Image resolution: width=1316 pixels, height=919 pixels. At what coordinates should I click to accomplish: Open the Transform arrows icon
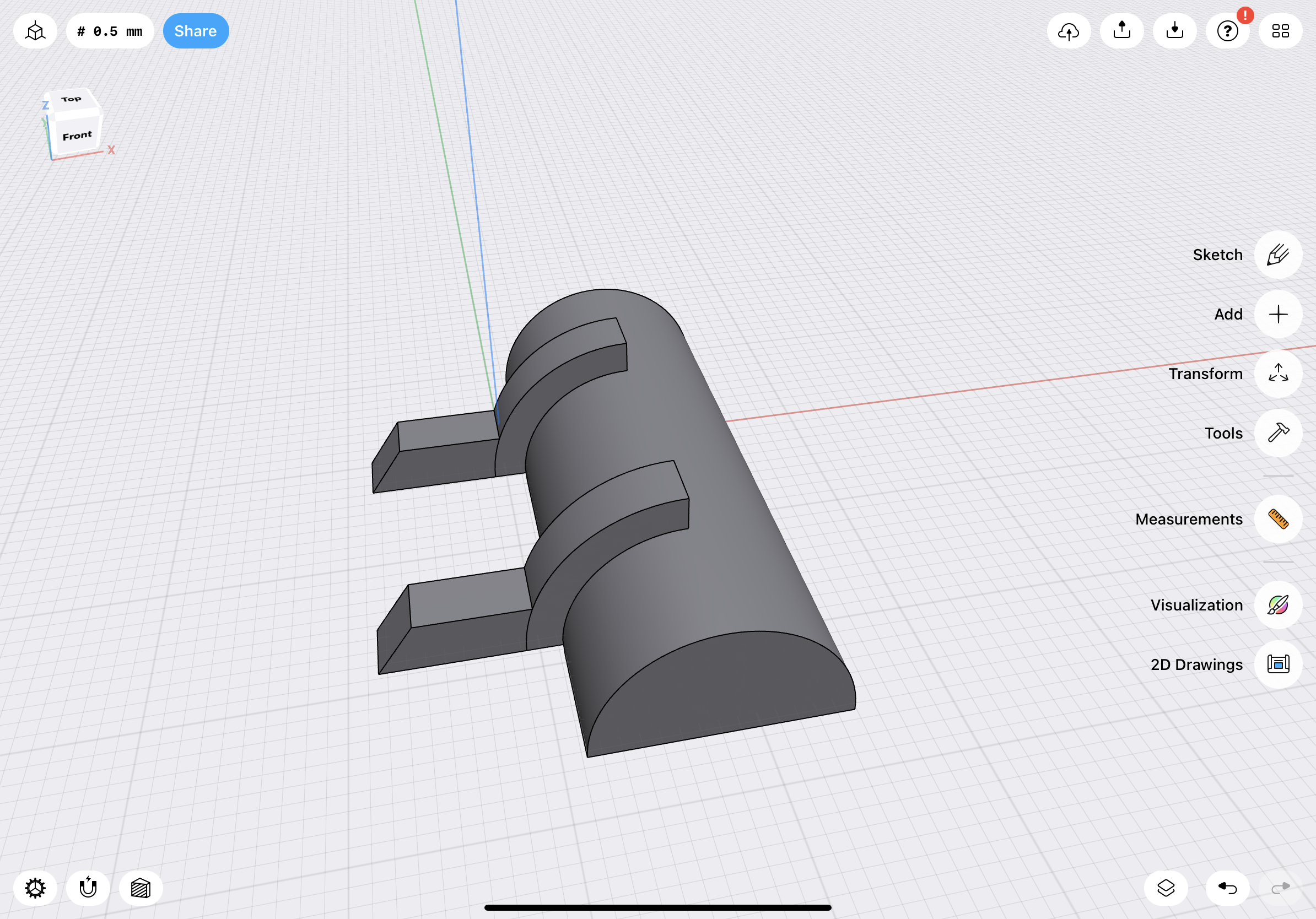pyautogui.click(x=1277, y=374)
